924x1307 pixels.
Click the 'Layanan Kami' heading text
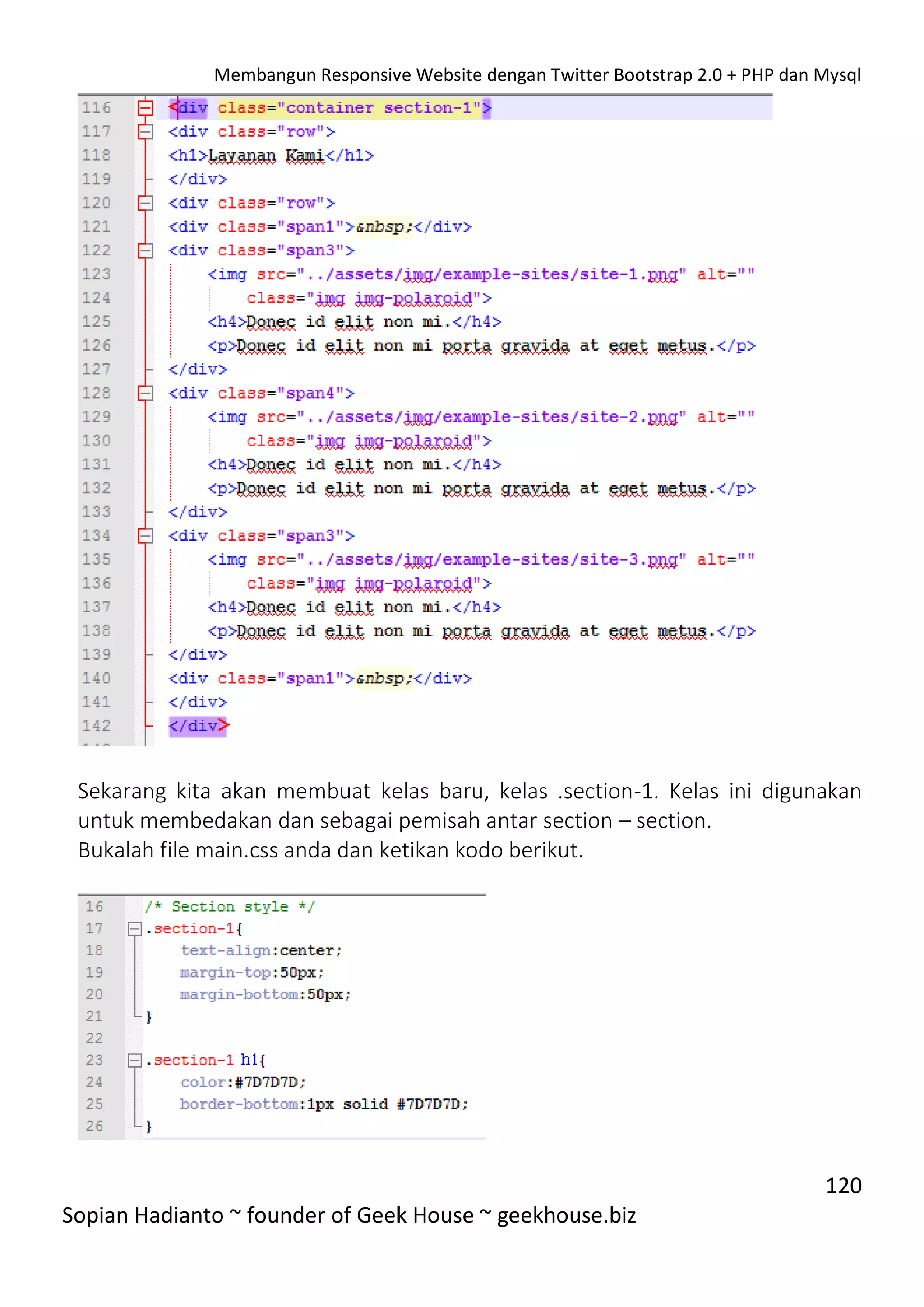[266, 155]
